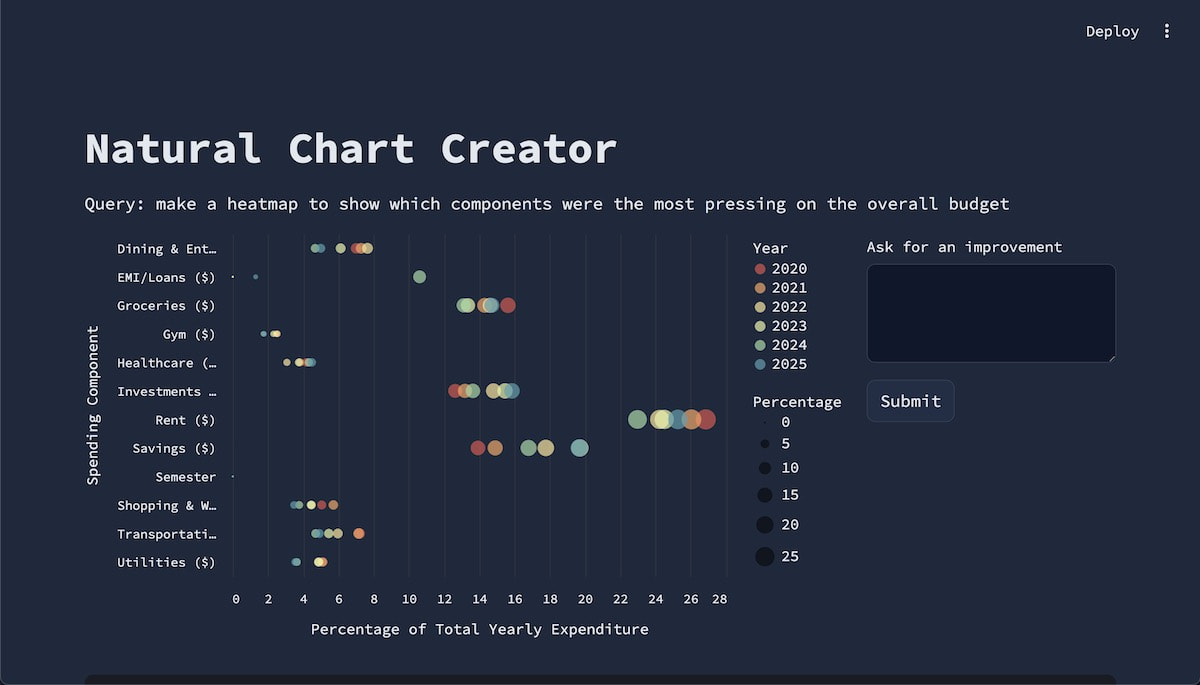This screenshot has width=1200, height=685.
Task: Click the rightmost Groceries bubble
Action: [508, 305]
